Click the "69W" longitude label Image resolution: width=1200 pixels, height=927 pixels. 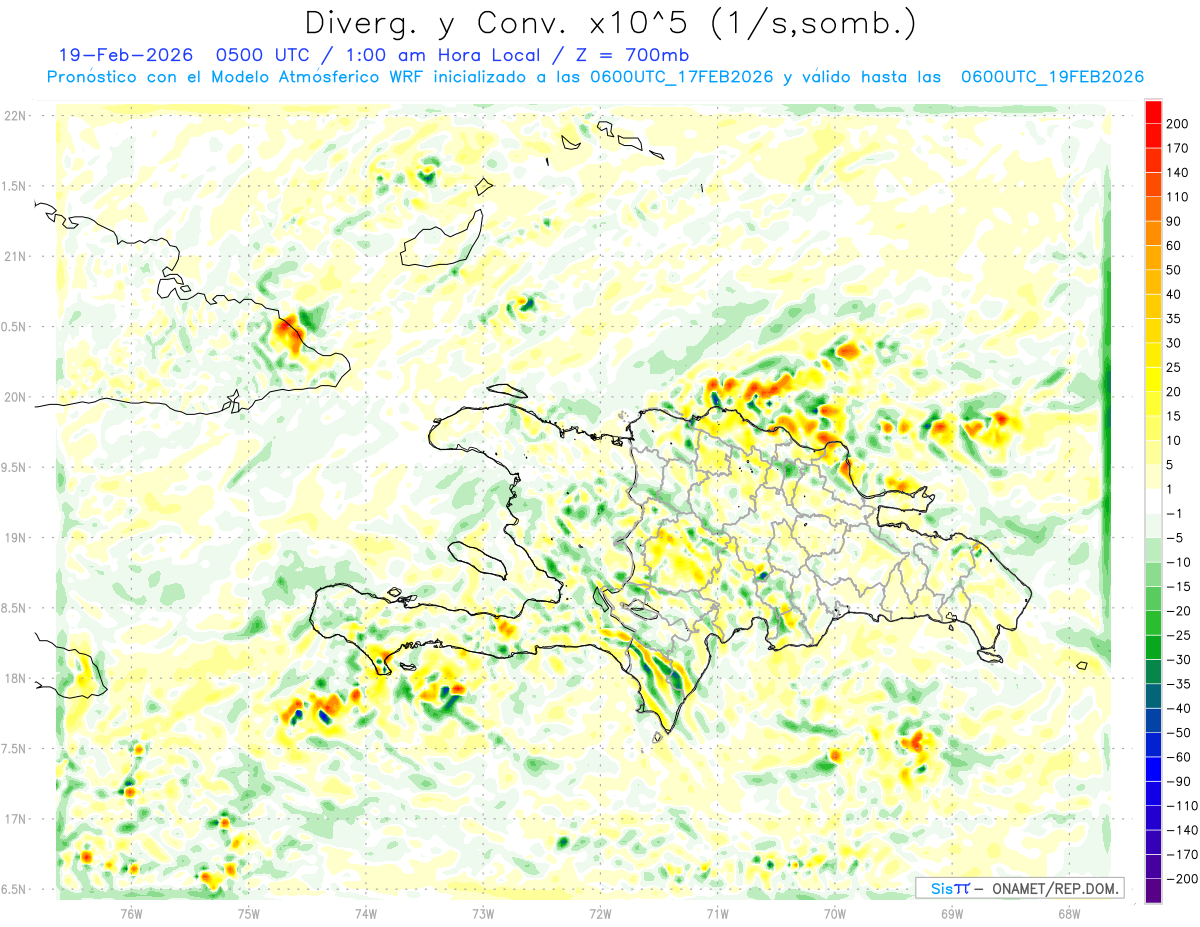tap(952, 913)
